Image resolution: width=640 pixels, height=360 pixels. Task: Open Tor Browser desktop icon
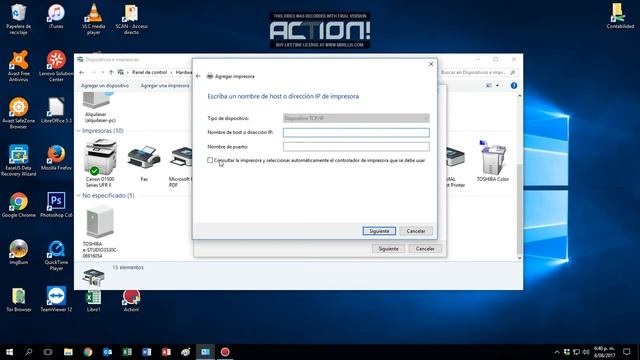point(18,300)
